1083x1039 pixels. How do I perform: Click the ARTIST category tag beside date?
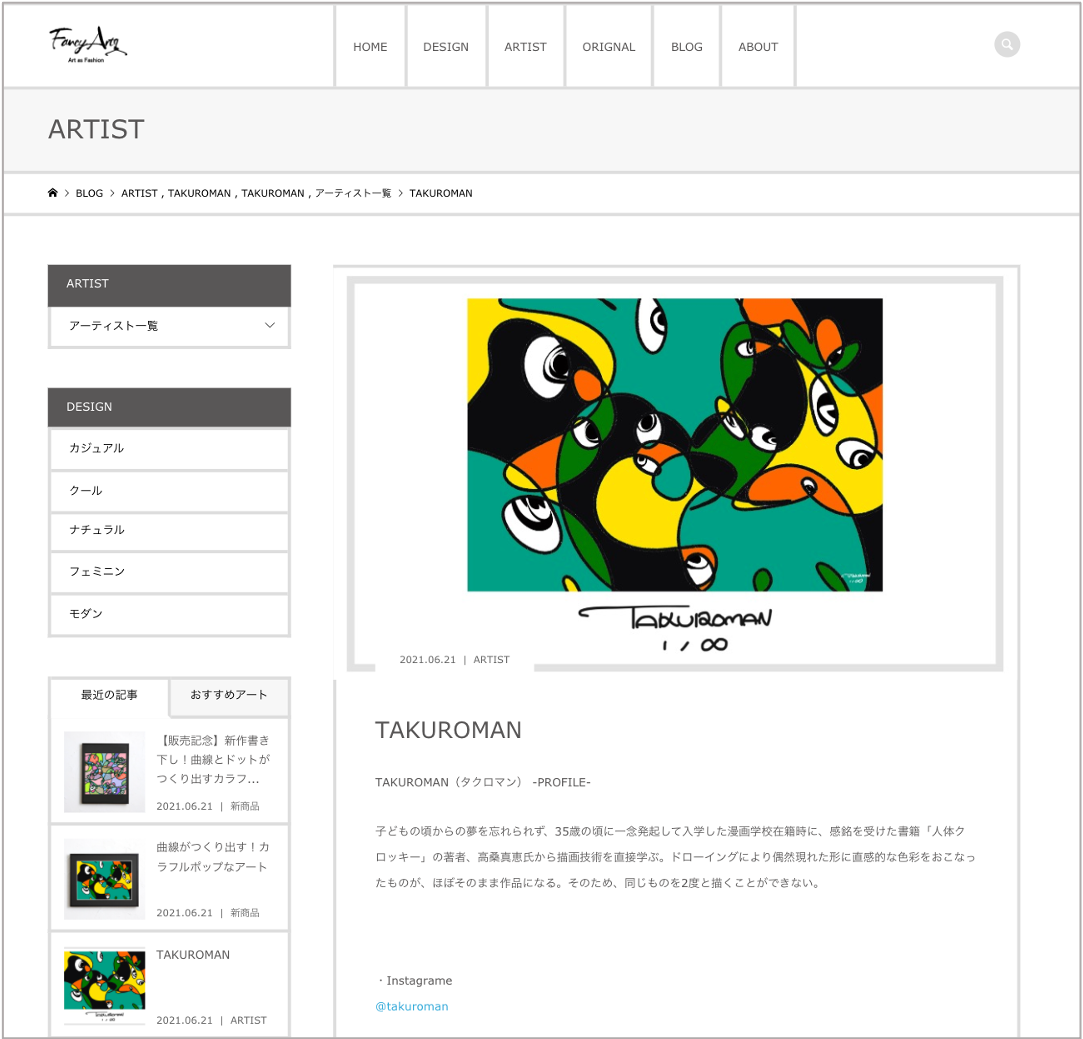point(491,660)
